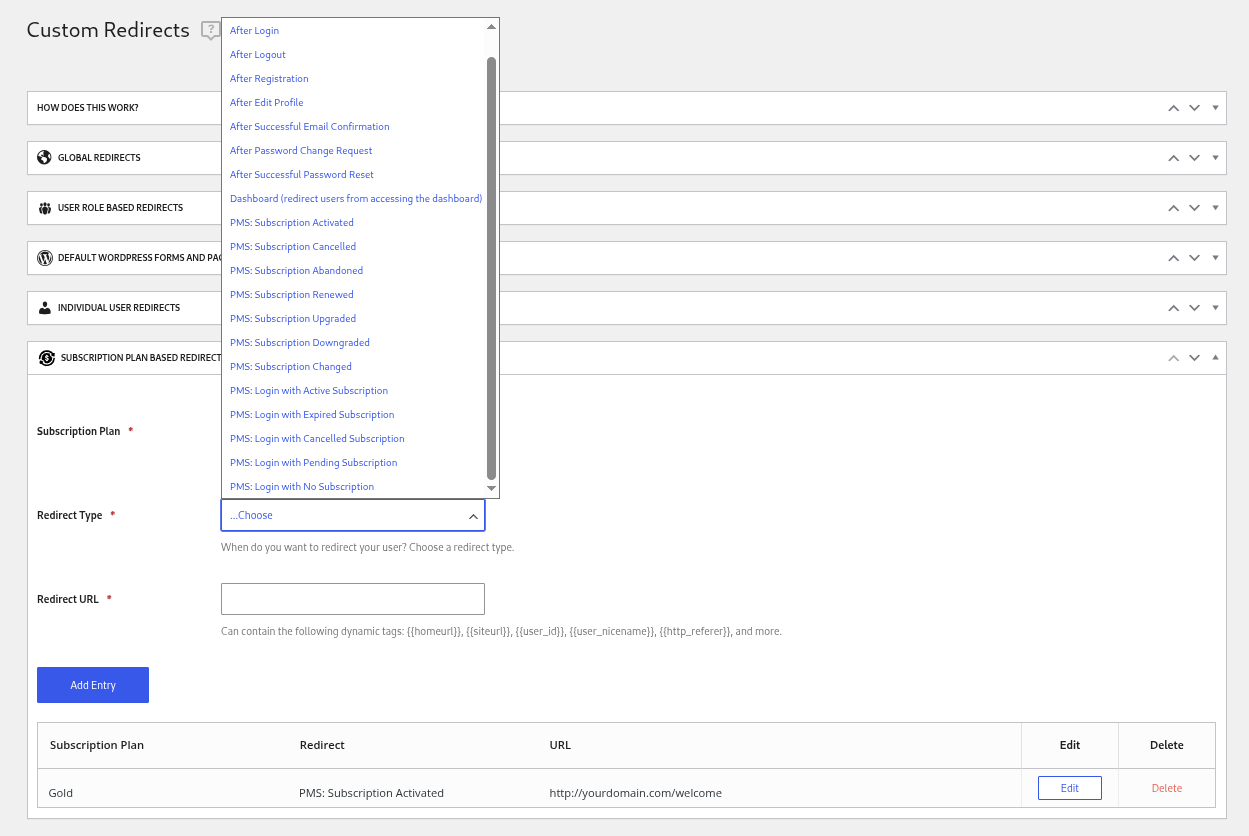
Task: Click inside the Redirect URL input field
Action: [352, 598]
